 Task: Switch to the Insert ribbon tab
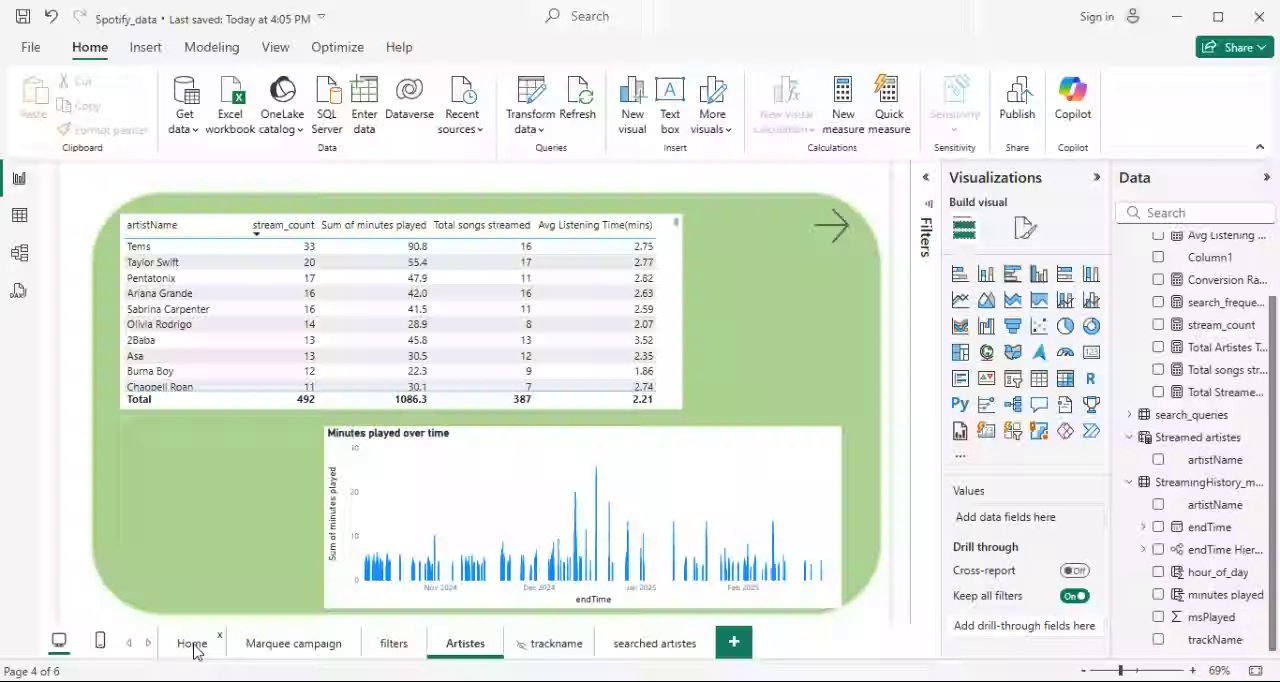[x=145, y=47]
